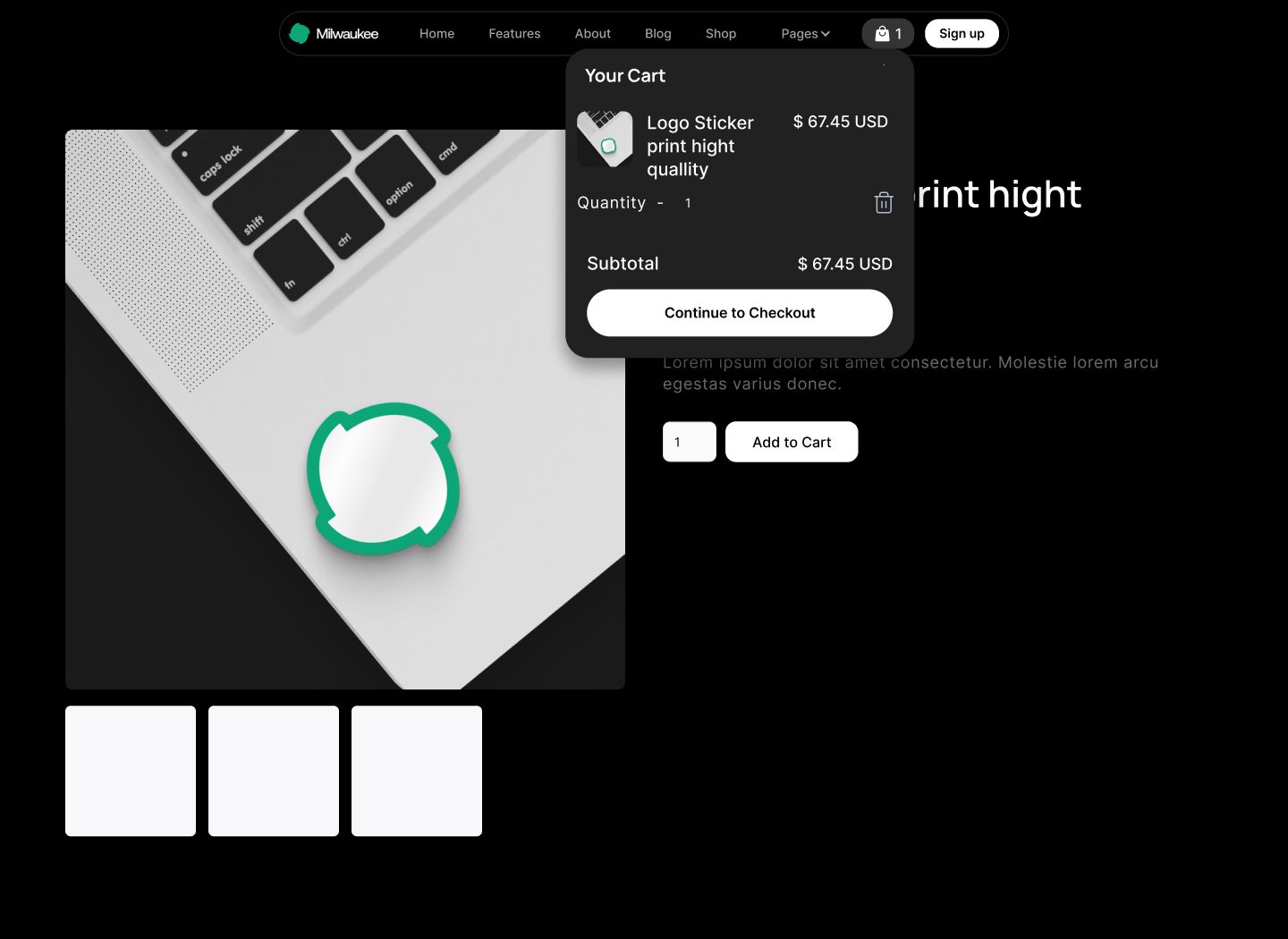Screen dimensions: 1288x939
Task: Open the shopping bag cart icon
Action: pos(880,33)
